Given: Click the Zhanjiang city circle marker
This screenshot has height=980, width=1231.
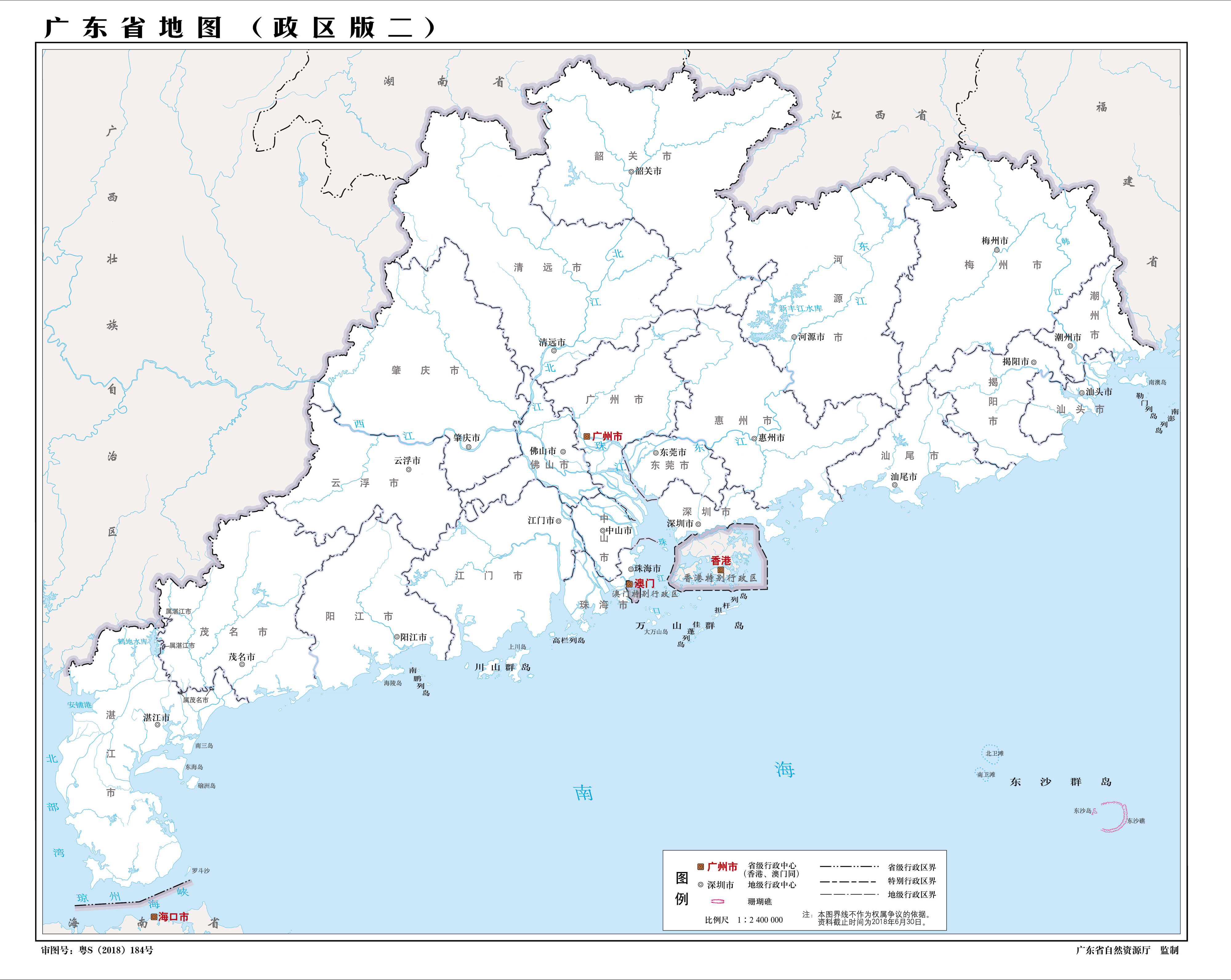Looking at the screenshot, I should click(158, 725).
